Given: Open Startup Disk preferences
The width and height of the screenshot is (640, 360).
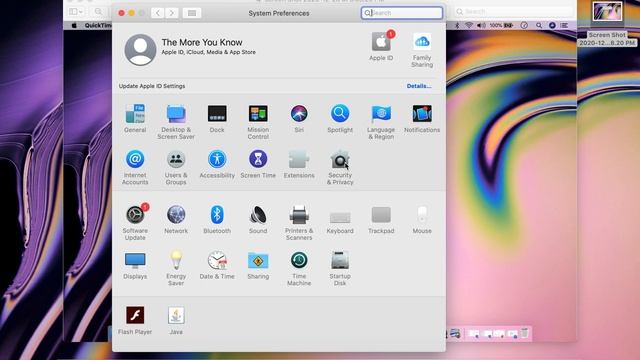Looking at the screenshot, I should coord(340,260).
